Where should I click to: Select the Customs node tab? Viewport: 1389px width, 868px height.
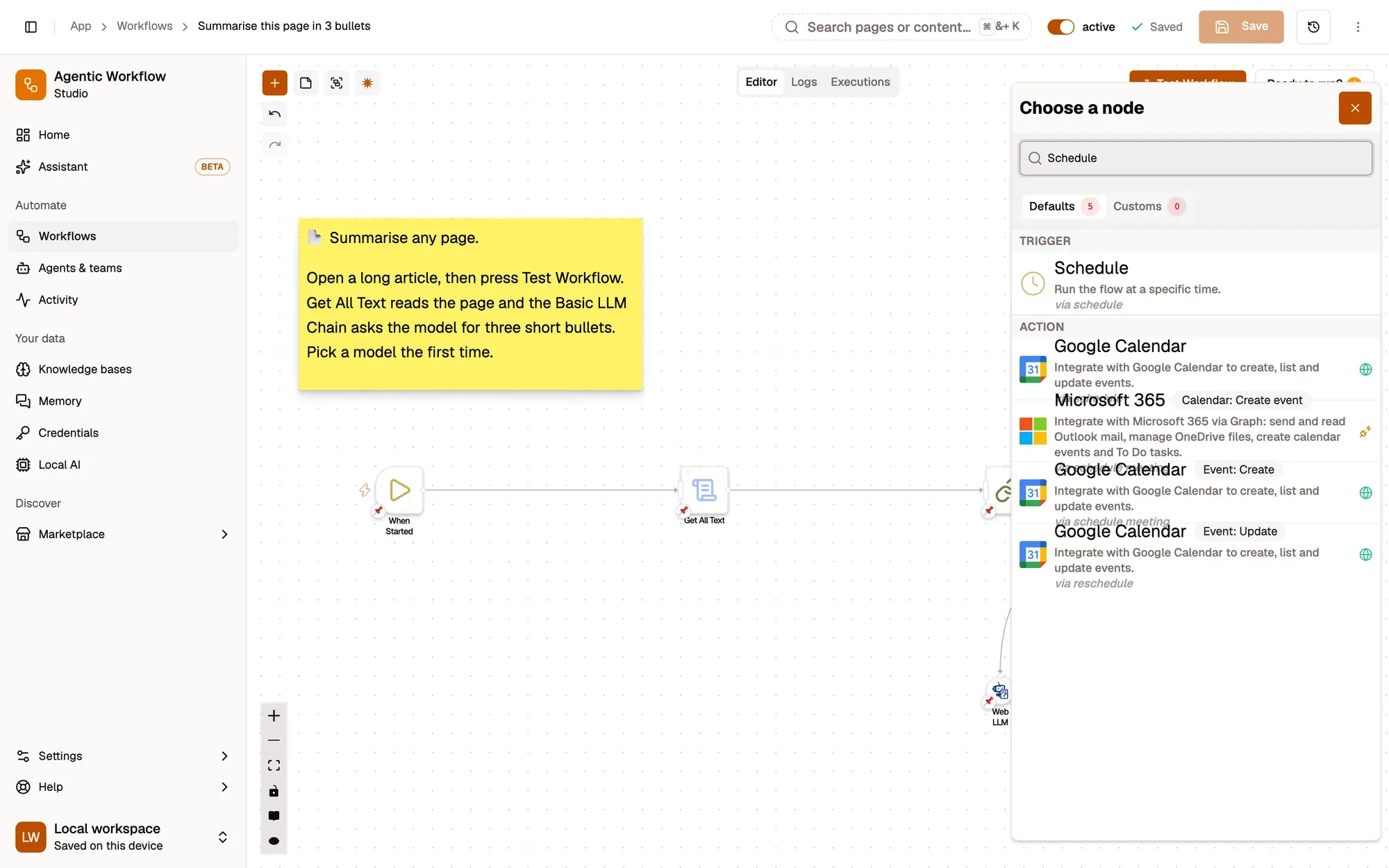tap(1149, 206)
